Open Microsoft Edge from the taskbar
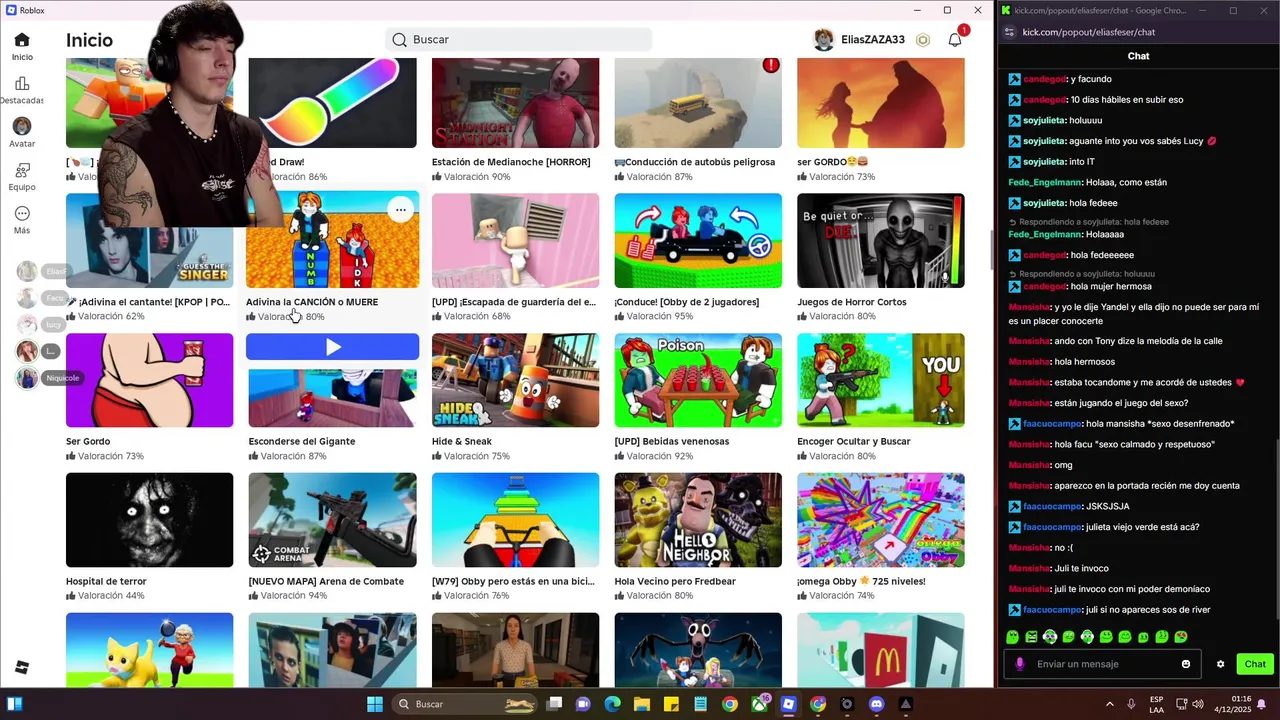The height and width of the screenshot is (720, 1280). (x=613, y=704)
